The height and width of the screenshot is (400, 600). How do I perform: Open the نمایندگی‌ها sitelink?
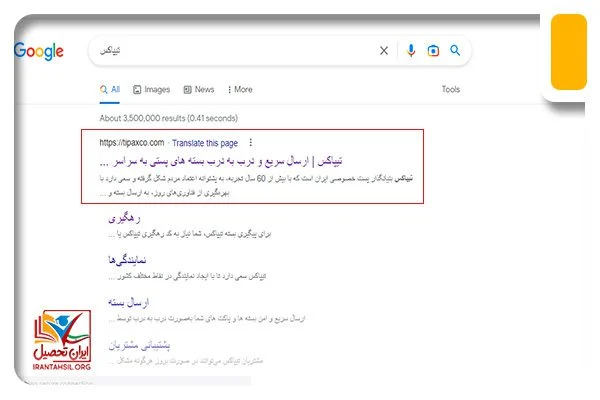(x=127, y=260)
